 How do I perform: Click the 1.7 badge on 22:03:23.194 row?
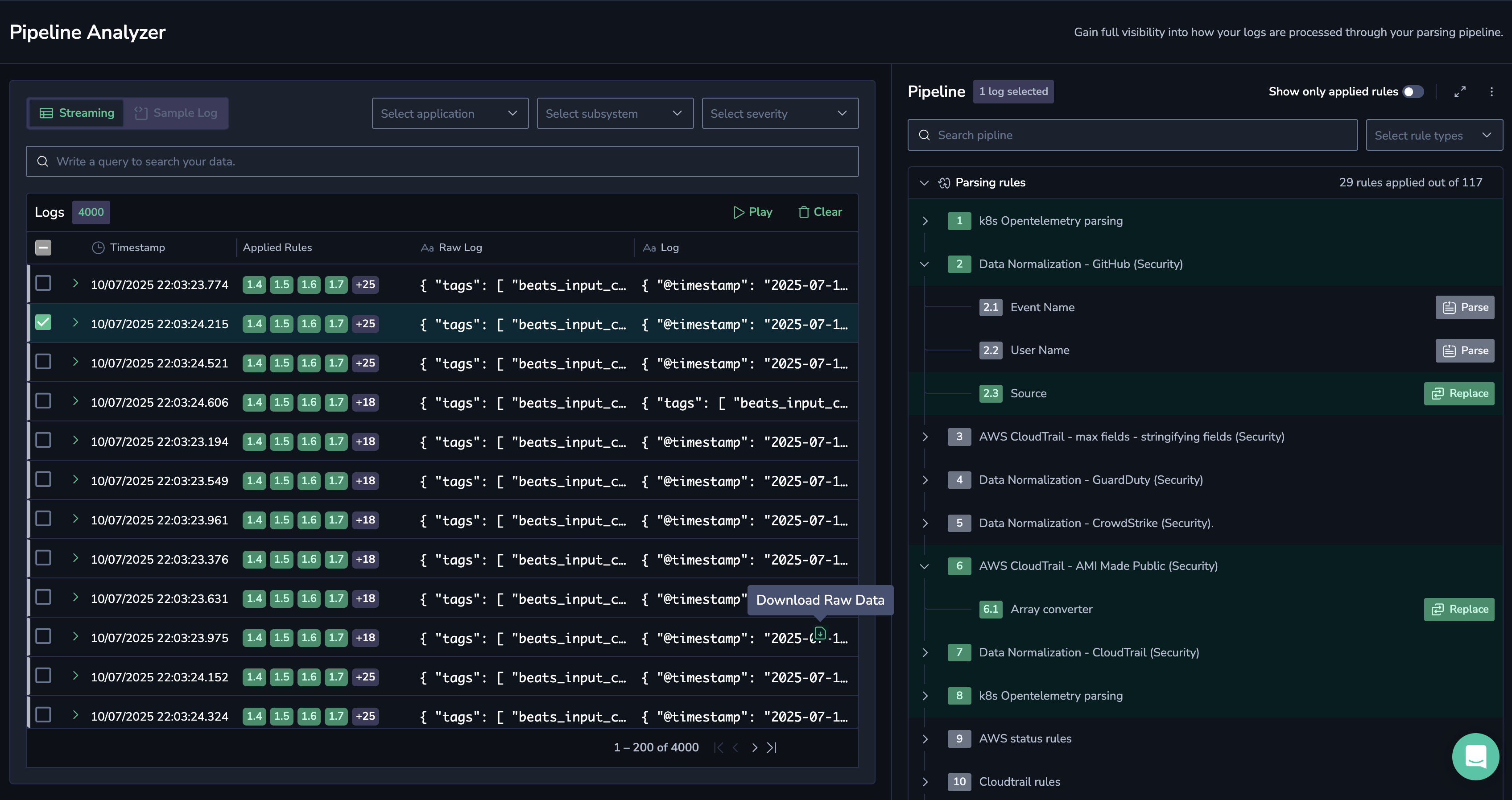336,441
